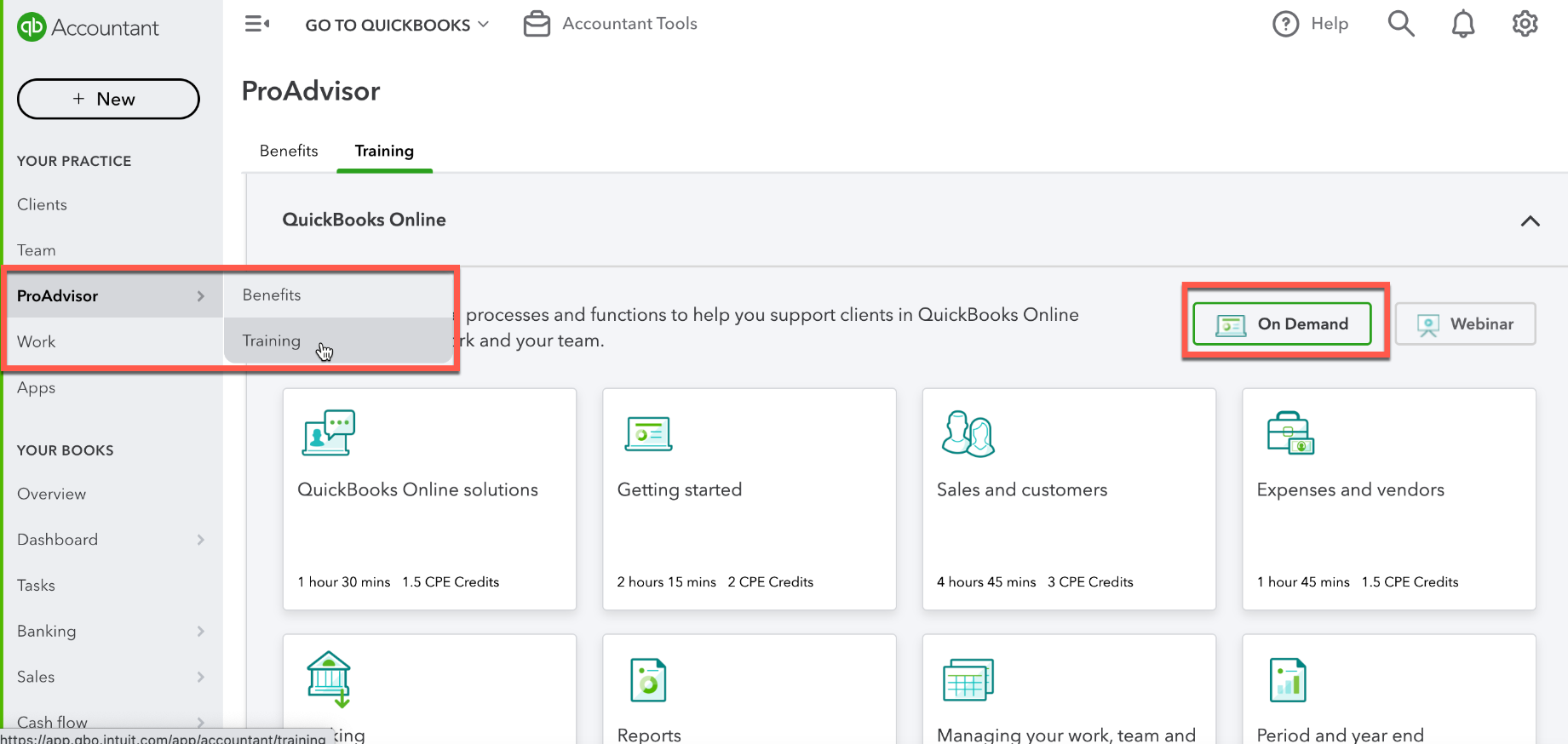
Task: Open the QuickBooks Online solutions course
Action: coord(429,499)
